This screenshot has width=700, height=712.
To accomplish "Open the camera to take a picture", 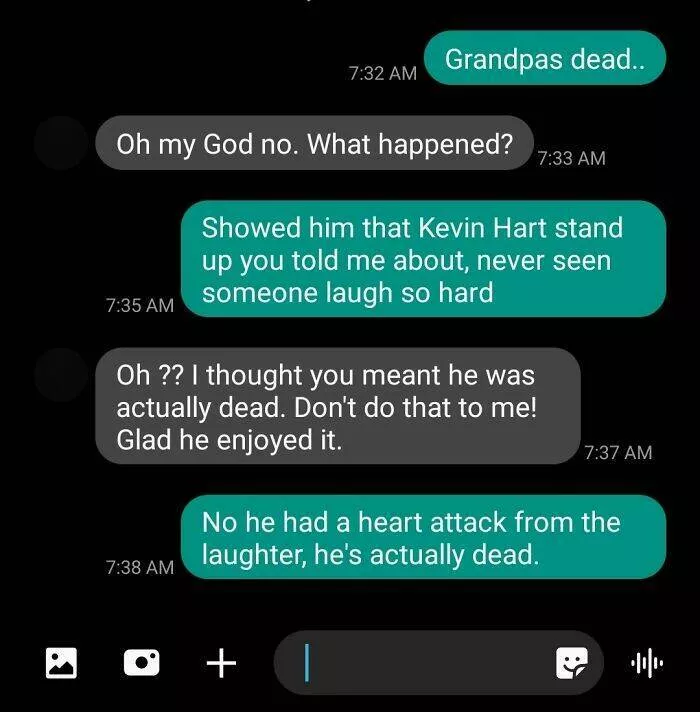I will point(142,663).
